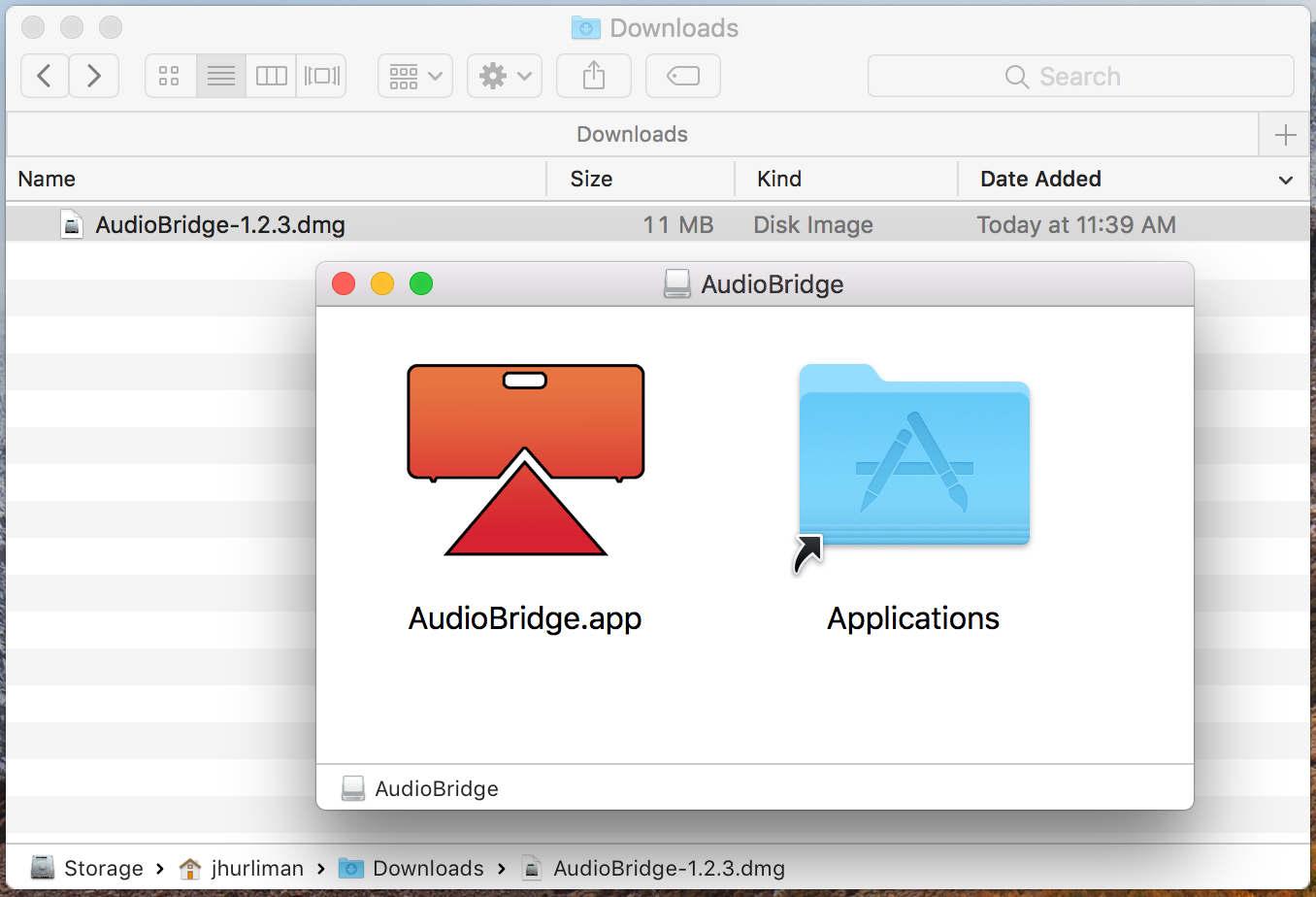Screen dimensions: 1316x897
Task: Select the AudioBridge-1.2.3.dmg file row
Action: [x=220, y=225]
